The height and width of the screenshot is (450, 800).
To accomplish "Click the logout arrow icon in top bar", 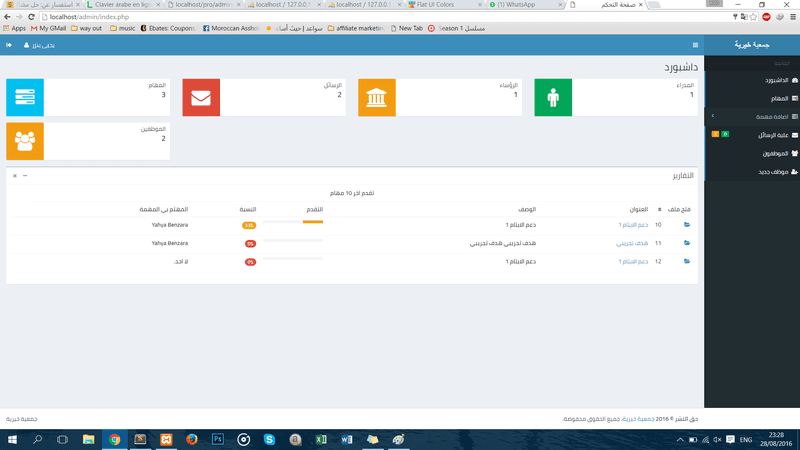I will (9, 45).
